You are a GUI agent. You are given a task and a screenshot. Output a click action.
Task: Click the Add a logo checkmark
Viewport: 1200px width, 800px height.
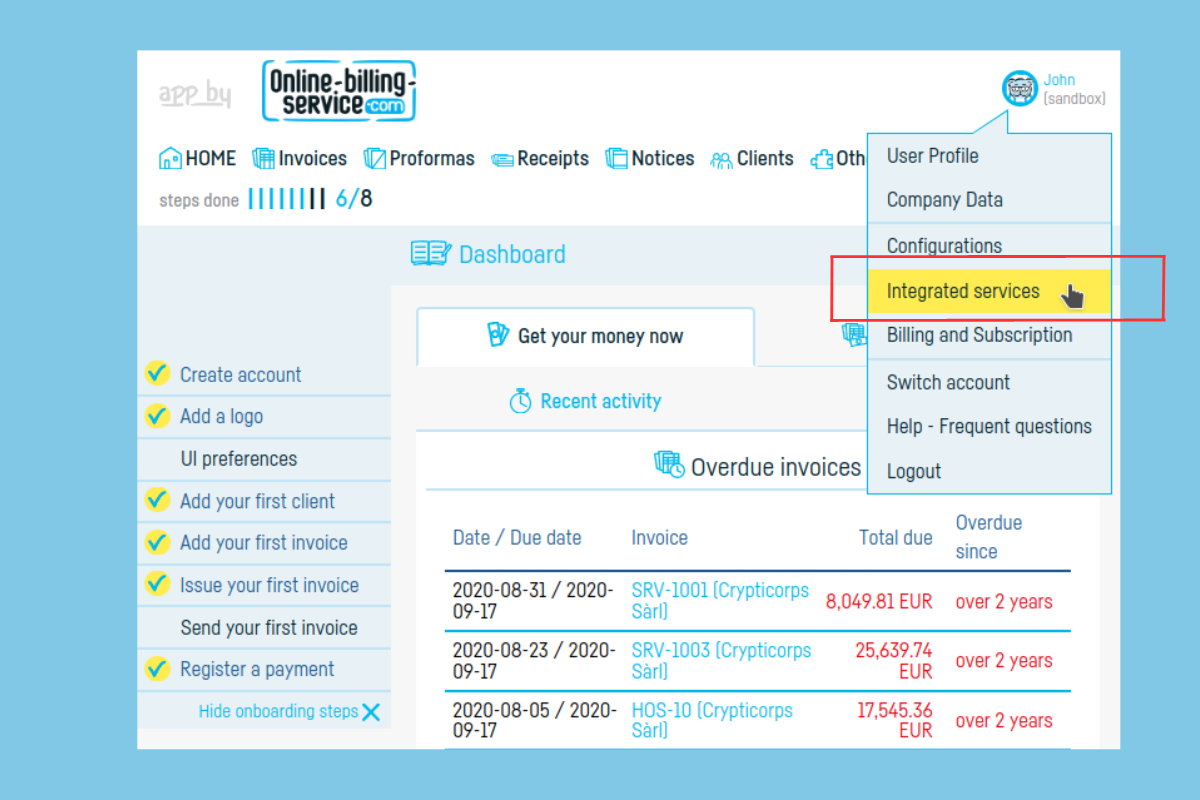coord(157,416)
